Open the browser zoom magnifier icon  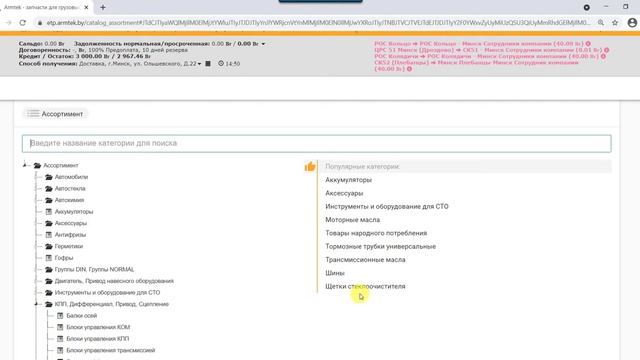(x=601, y=23)
